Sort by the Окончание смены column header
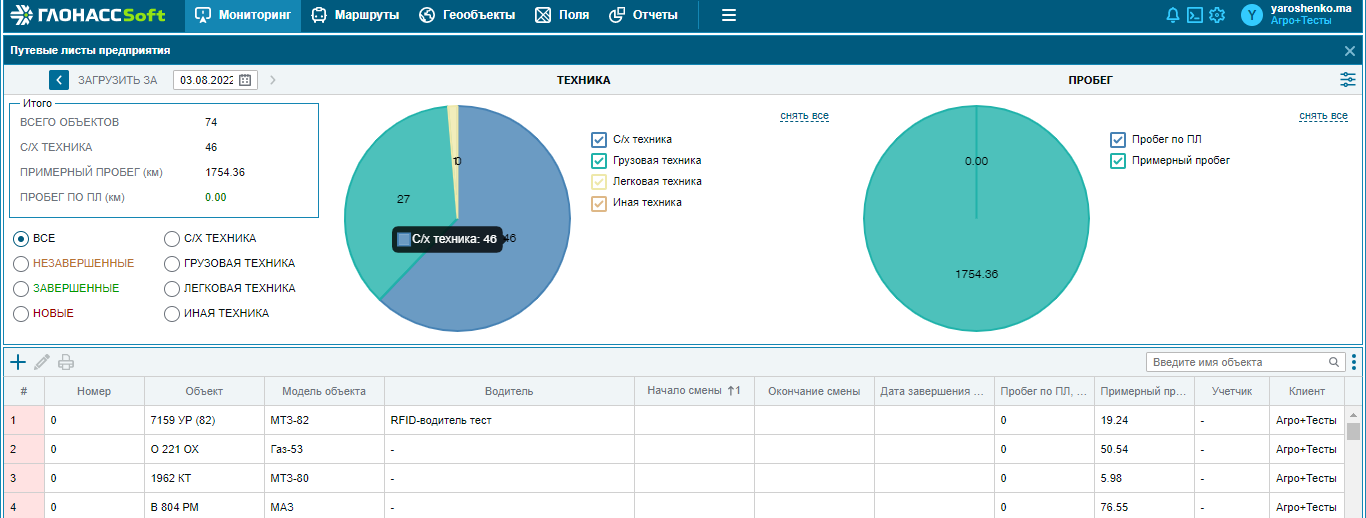 (x=814, y=391)
